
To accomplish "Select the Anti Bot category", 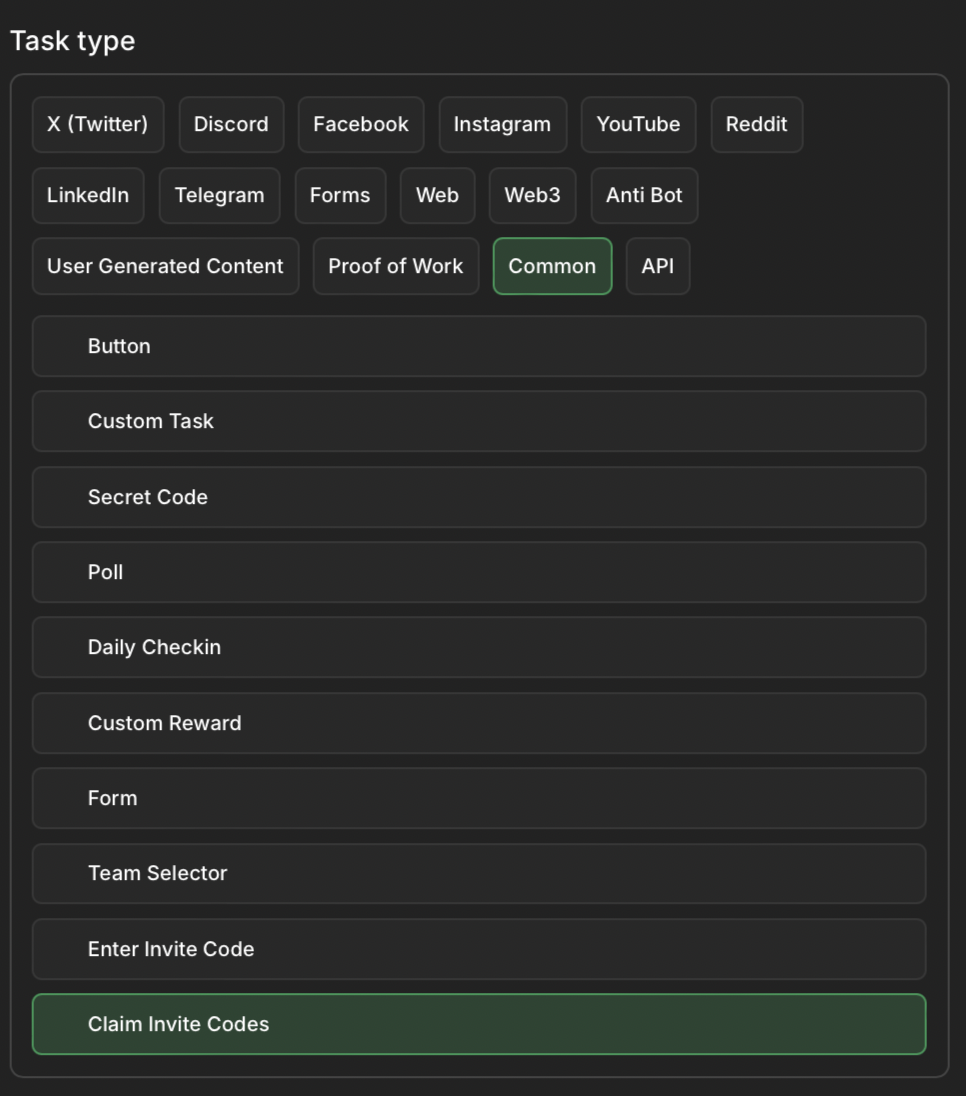I will tap(644, 196).
